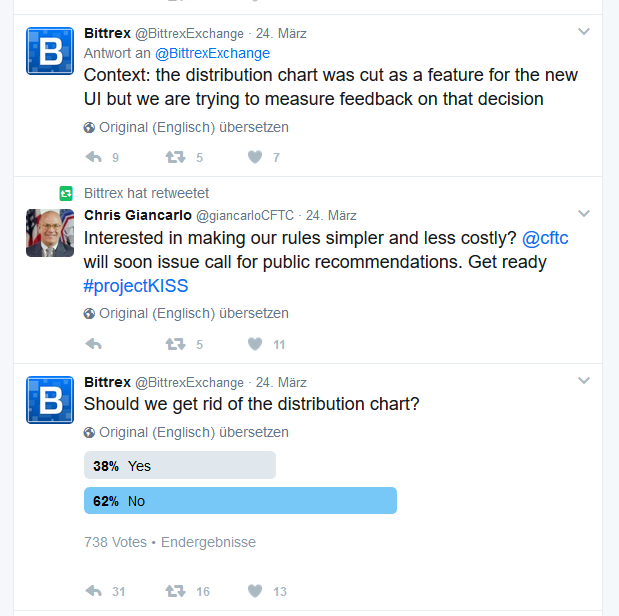Open more options chevron on Context tweet
The height and width of the screenshot is (616, 619).
point(584,32)
